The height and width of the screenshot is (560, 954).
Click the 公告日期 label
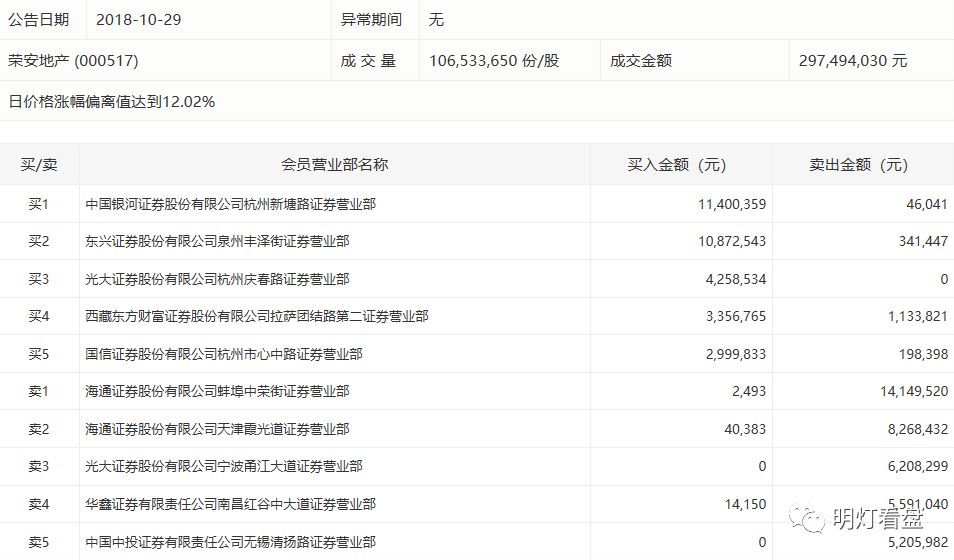click(x=38, y=19)
